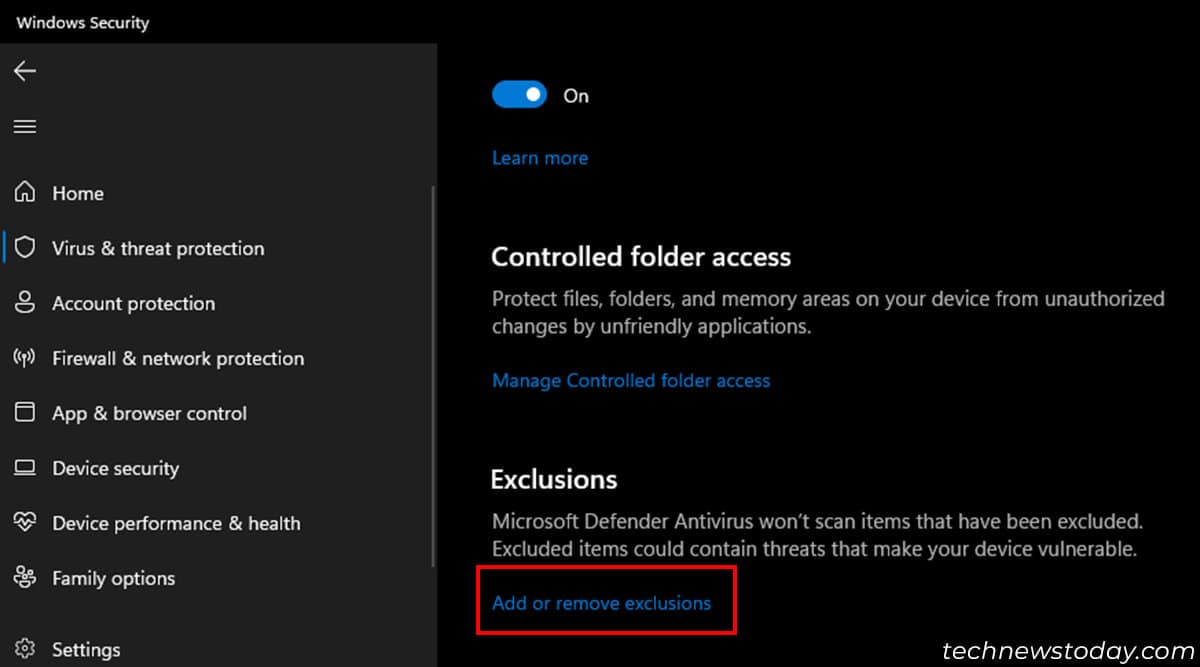This screenshot has width=1200, height=667.
Task: Open the Account protection menu label
Action: point(133,303)
